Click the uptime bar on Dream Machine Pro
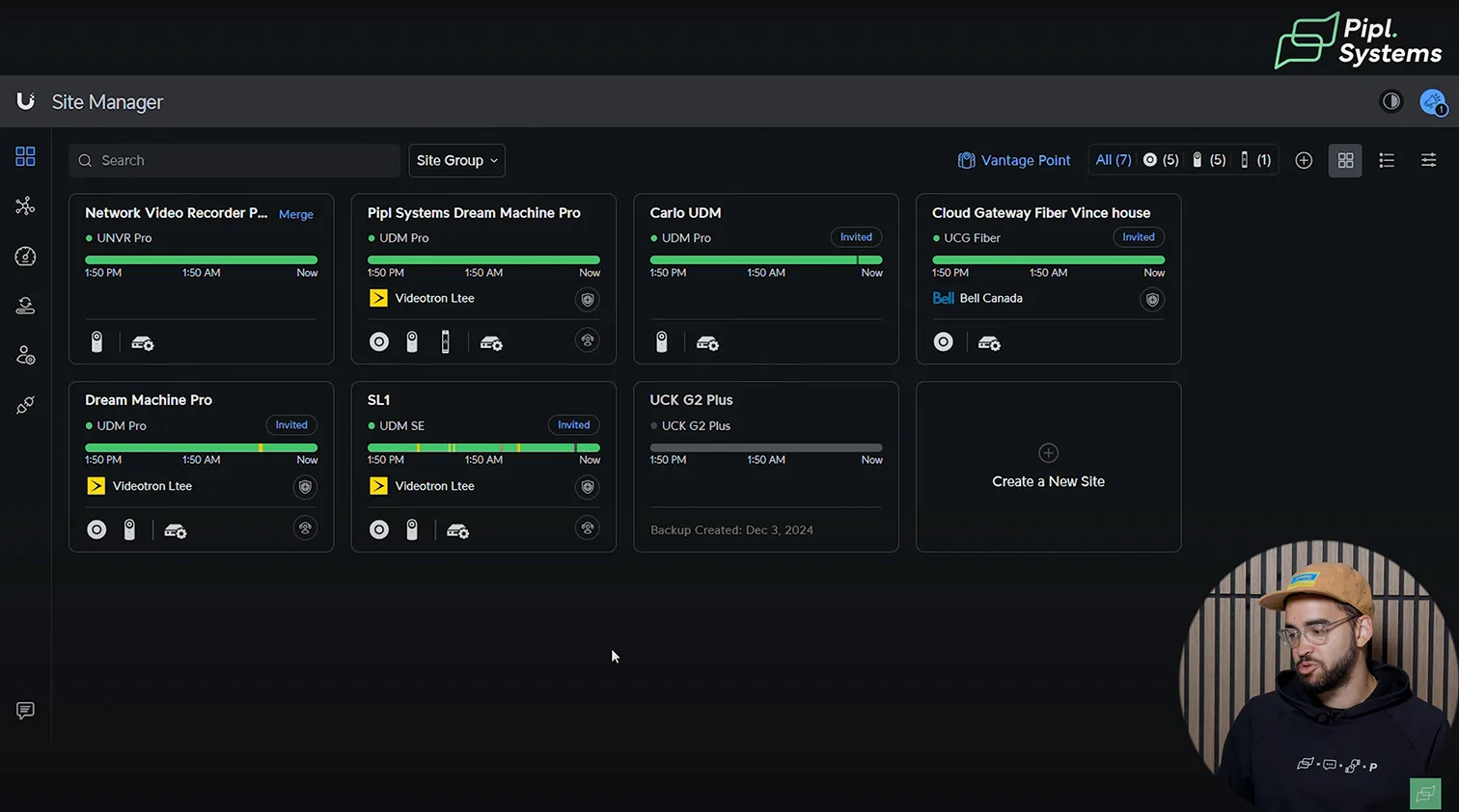 [x=201, y=447]
